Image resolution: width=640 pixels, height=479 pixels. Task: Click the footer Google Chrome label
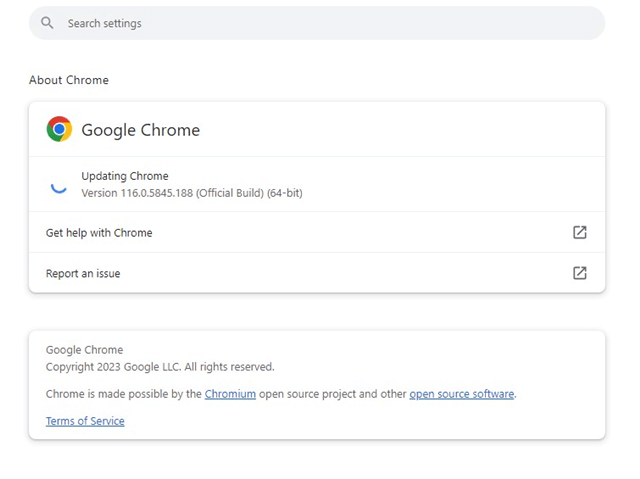click(x=84, y=350)
